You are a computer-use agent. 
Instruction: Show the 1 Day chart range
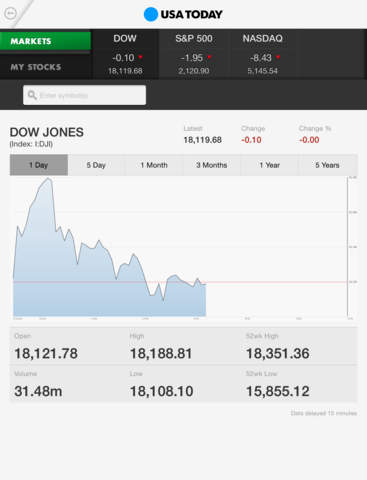coord(39,165)
